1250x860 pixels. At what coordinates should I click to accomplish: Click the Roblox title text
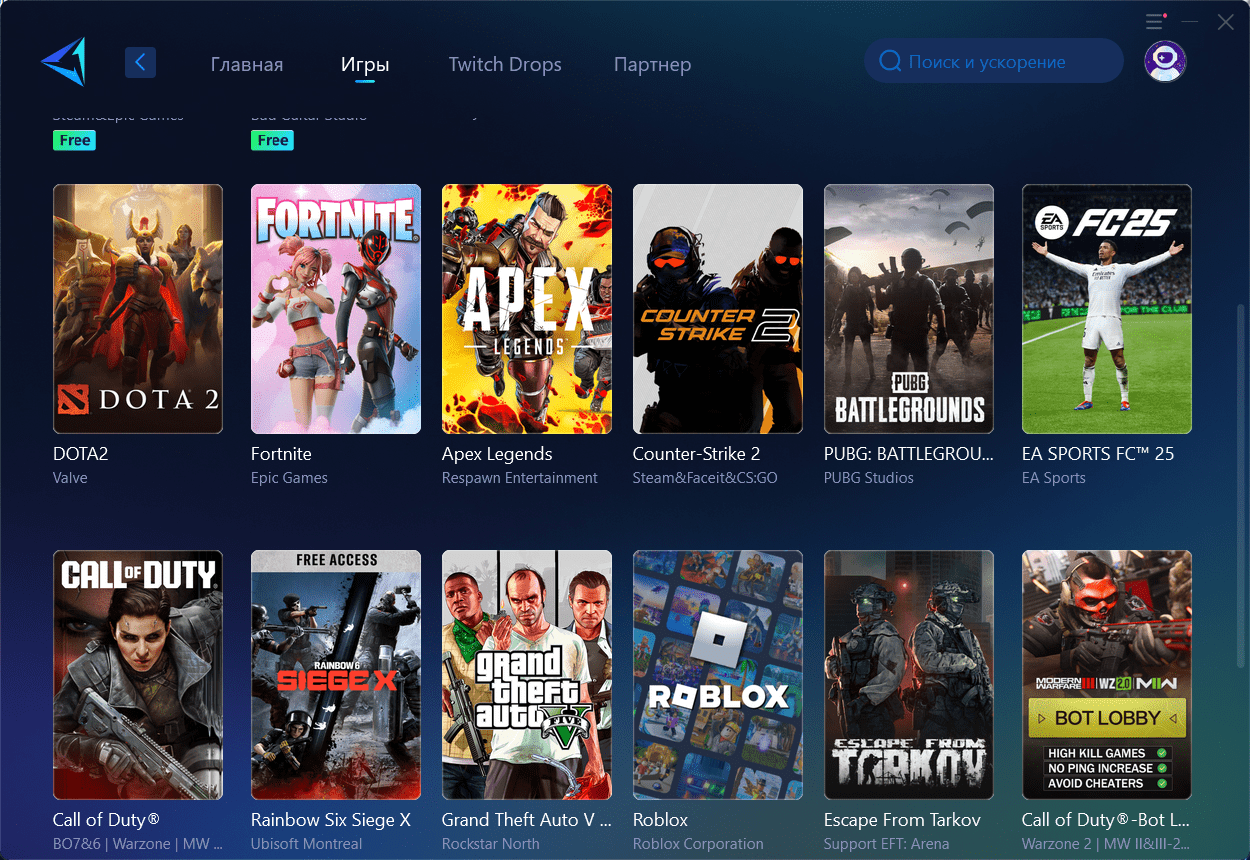[x=660, y=820]
